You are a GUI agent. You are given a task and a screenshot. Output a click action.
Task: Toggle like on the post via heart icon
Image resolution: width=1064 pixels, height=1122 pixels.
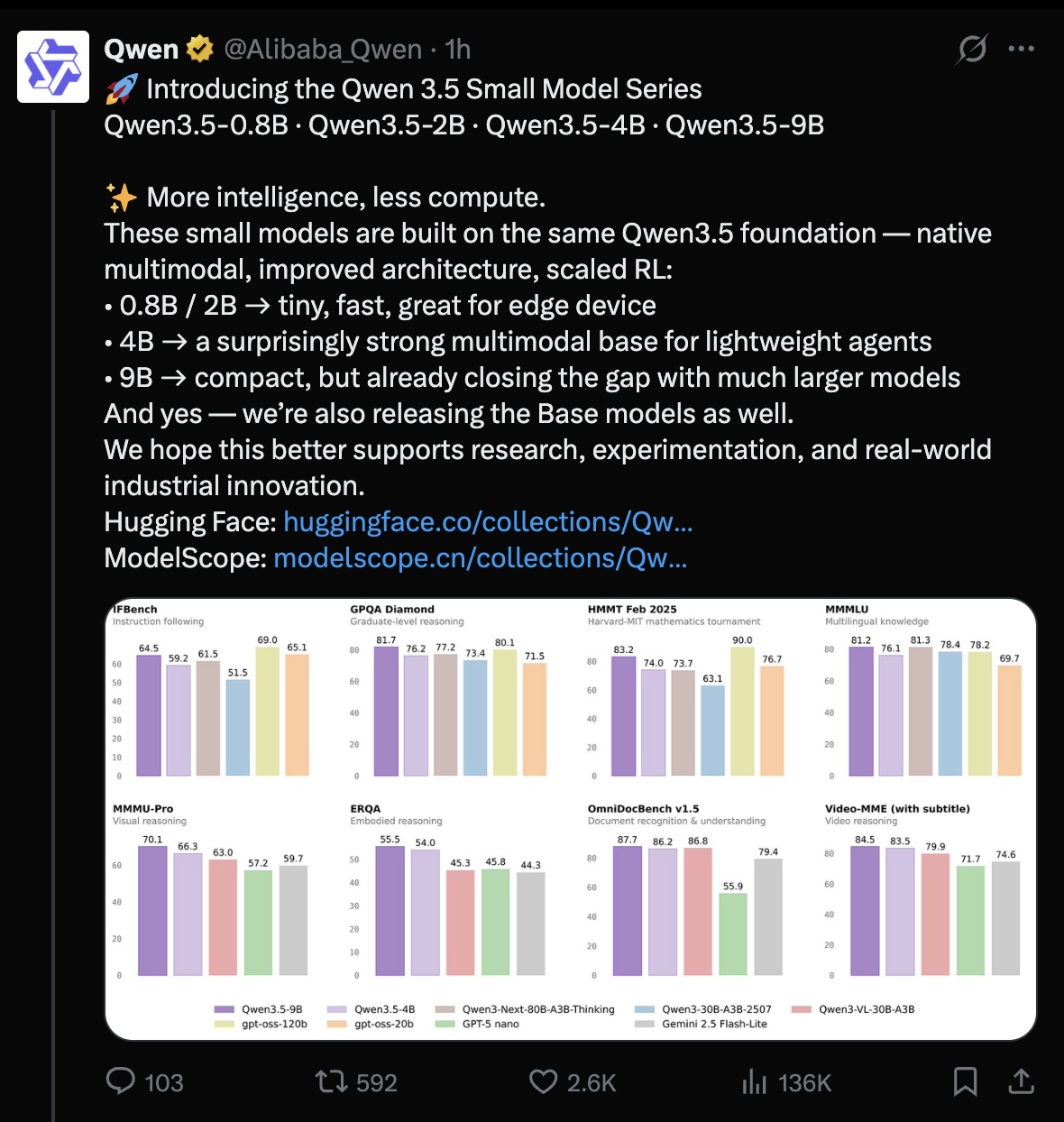544,1081
